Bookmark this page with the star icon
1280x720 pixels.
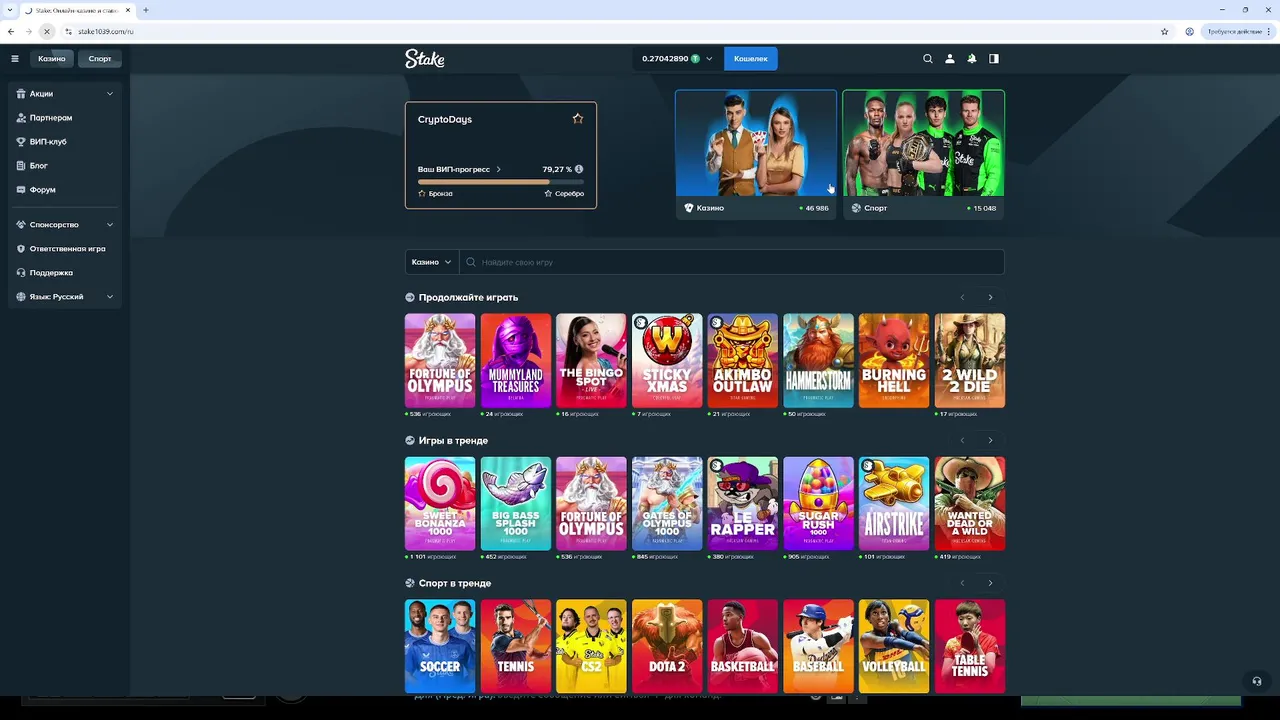coord(1164,31)
